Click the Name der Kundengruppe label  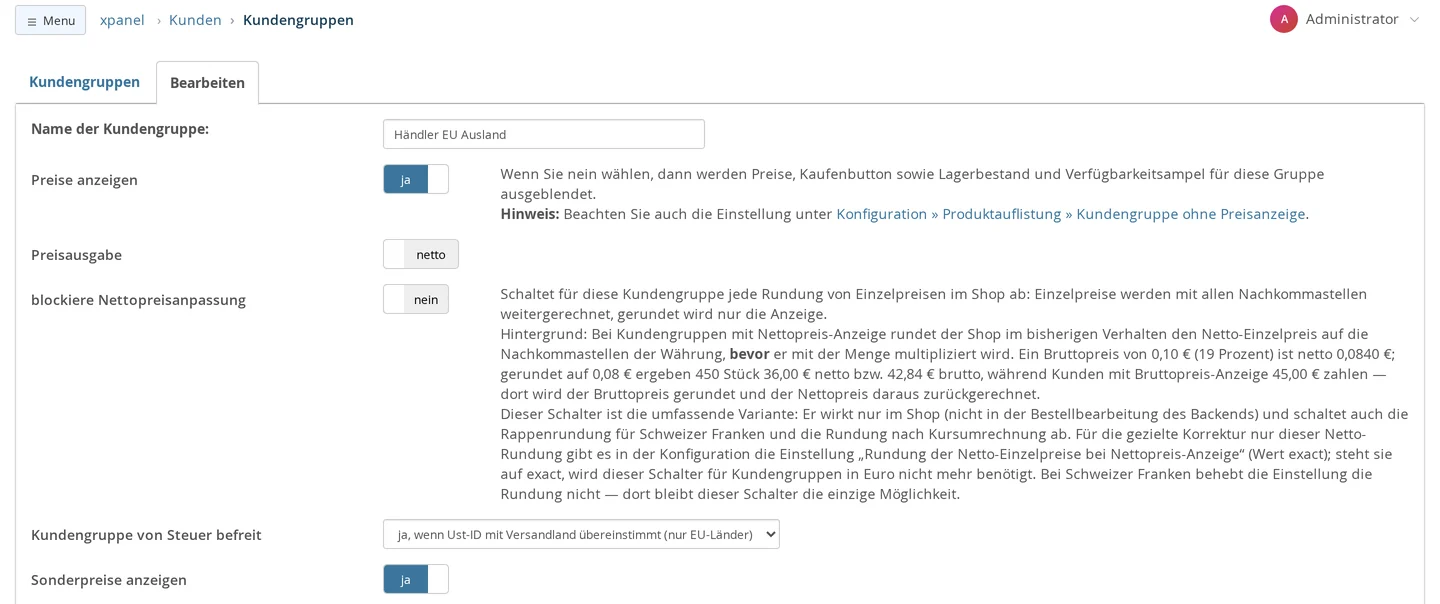pos(120,129)
